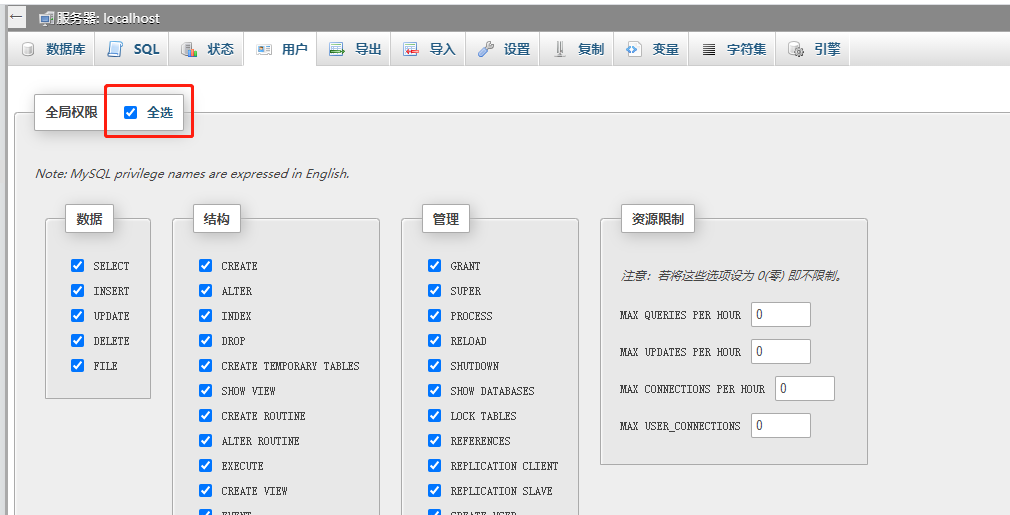The height and width of the screenshot is (515, 1010).
Task: Toggle ALTER ROUTINE checkbox
Action: click(205, 440)
